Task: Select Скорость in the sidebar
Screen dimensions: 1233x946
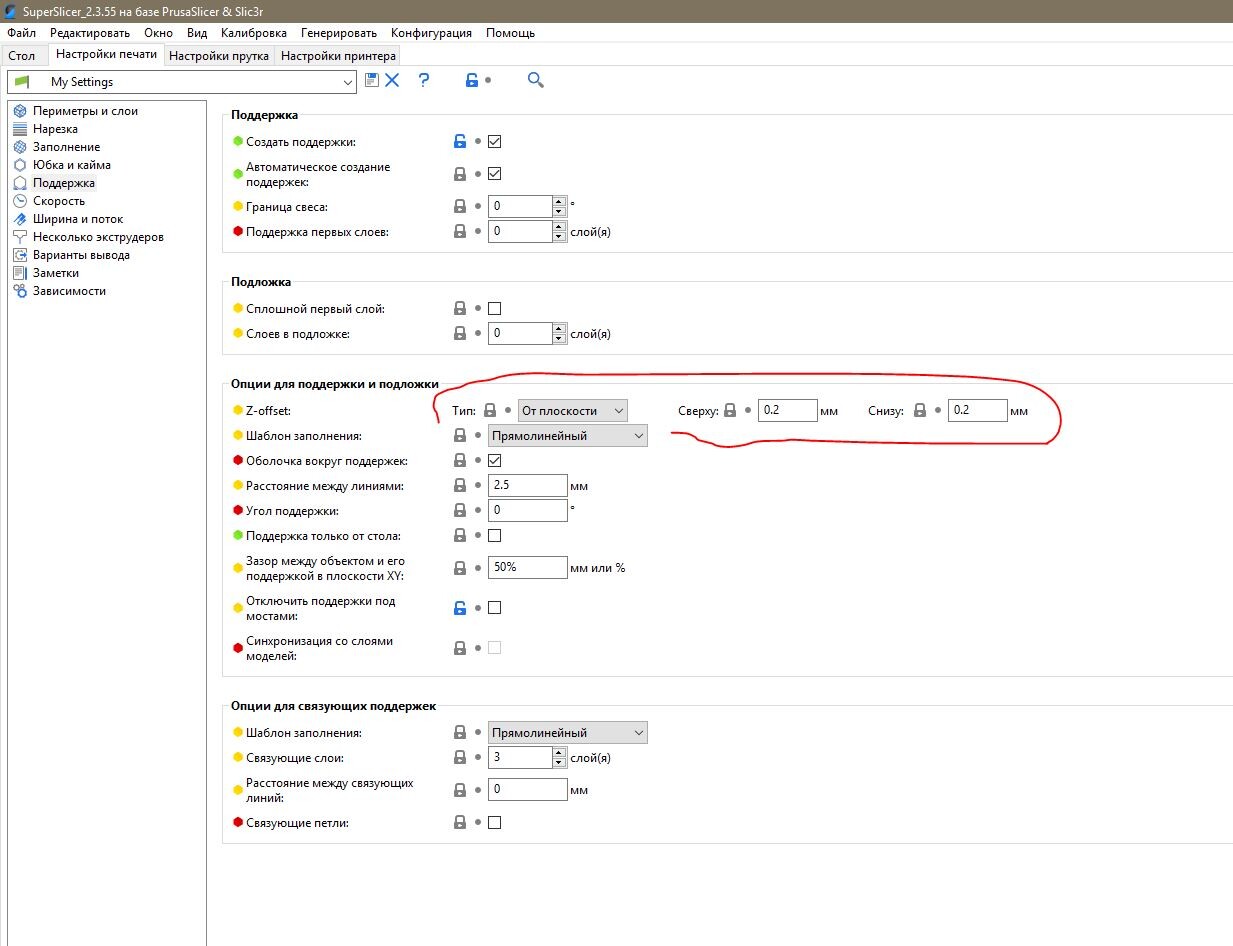Action: 59,201
